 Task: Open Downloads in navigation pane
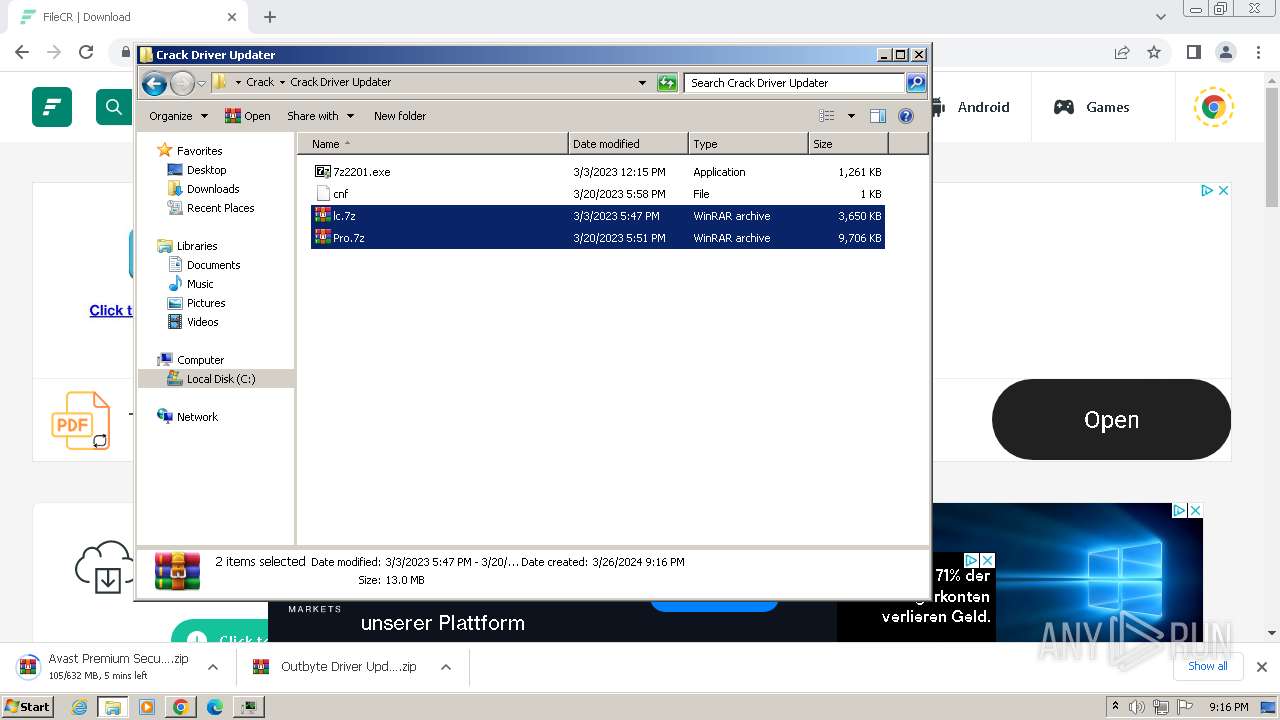point(204,189)
